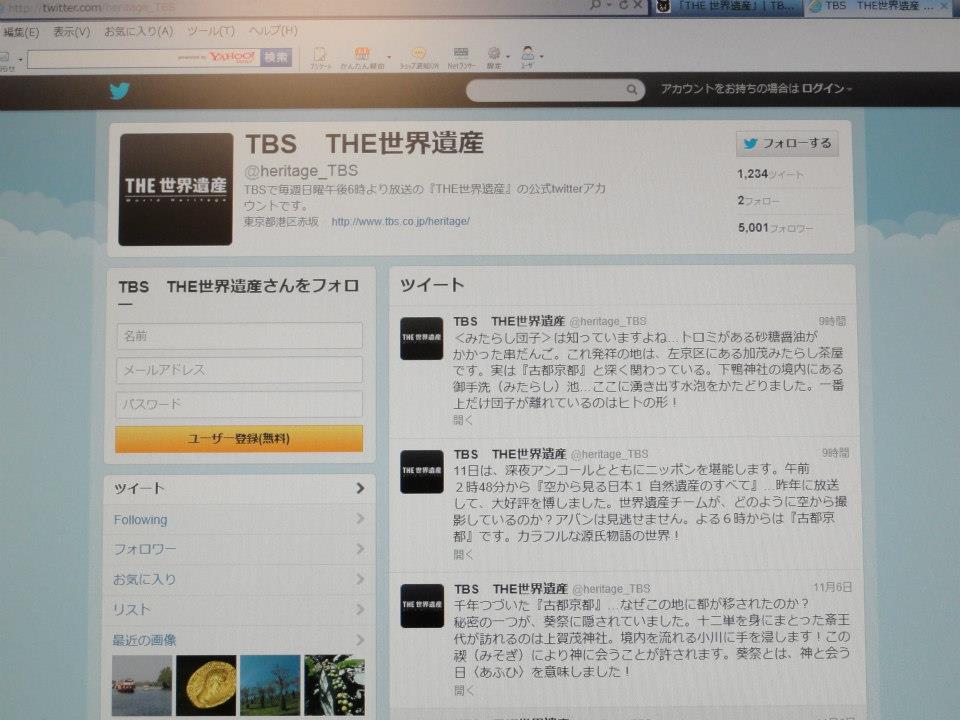Viewport: 960px width, 720px height.
Task: Click in the パスワード input field
Action: 239,404
